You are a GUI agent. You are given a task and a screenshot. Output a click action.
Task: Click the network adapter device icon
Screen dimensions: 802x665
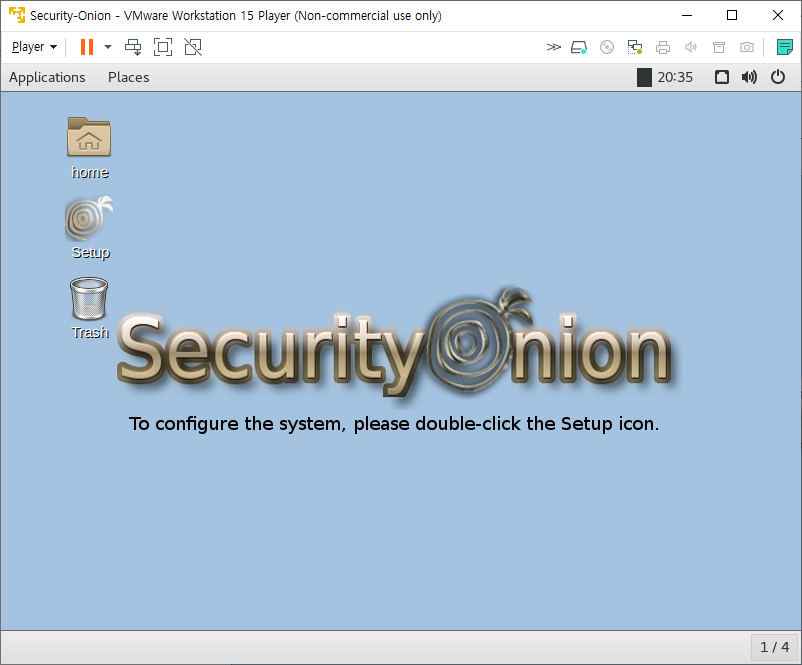635,48
